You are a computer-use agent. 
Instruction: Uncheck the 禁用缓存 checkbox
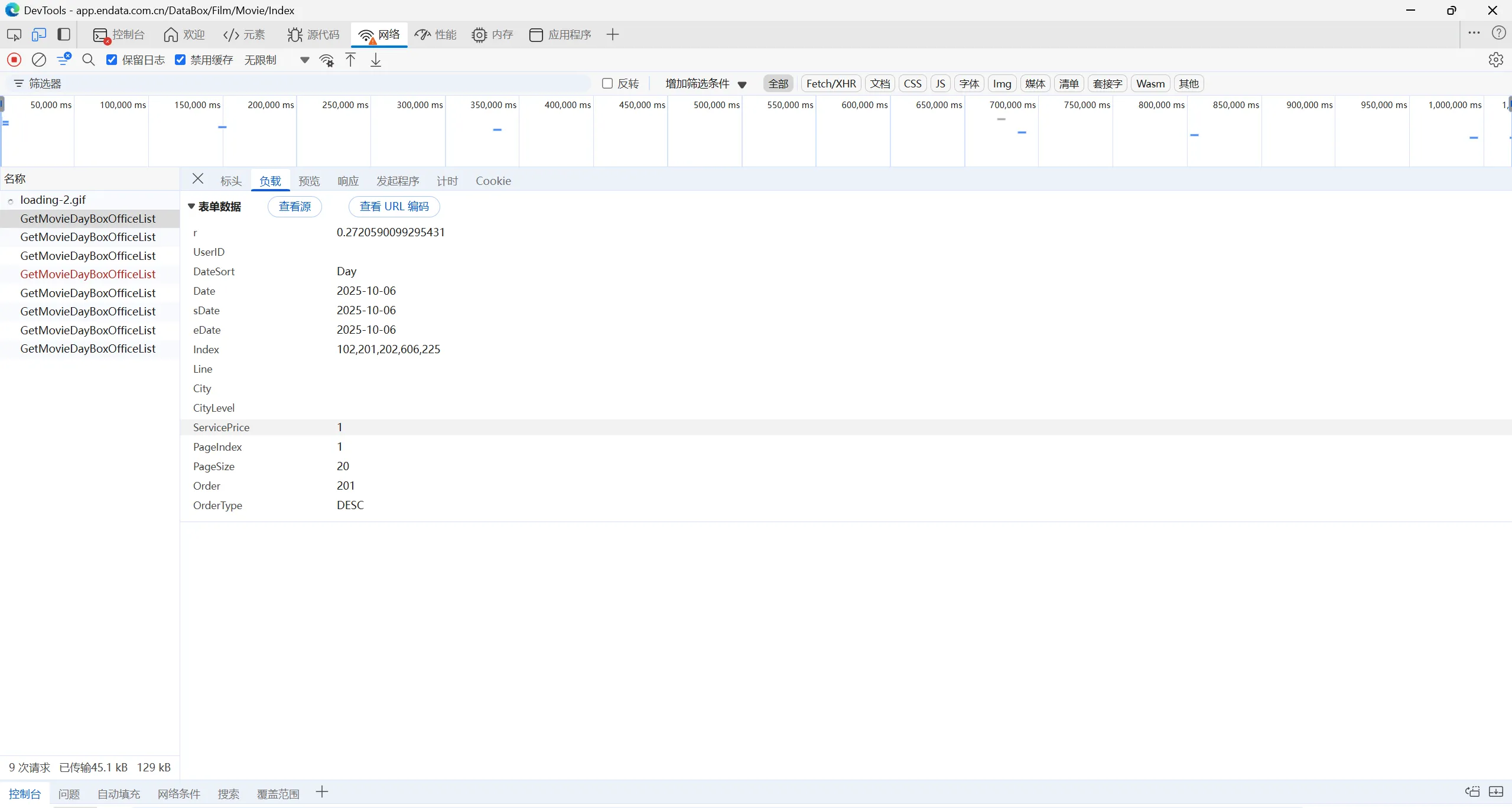180,60
